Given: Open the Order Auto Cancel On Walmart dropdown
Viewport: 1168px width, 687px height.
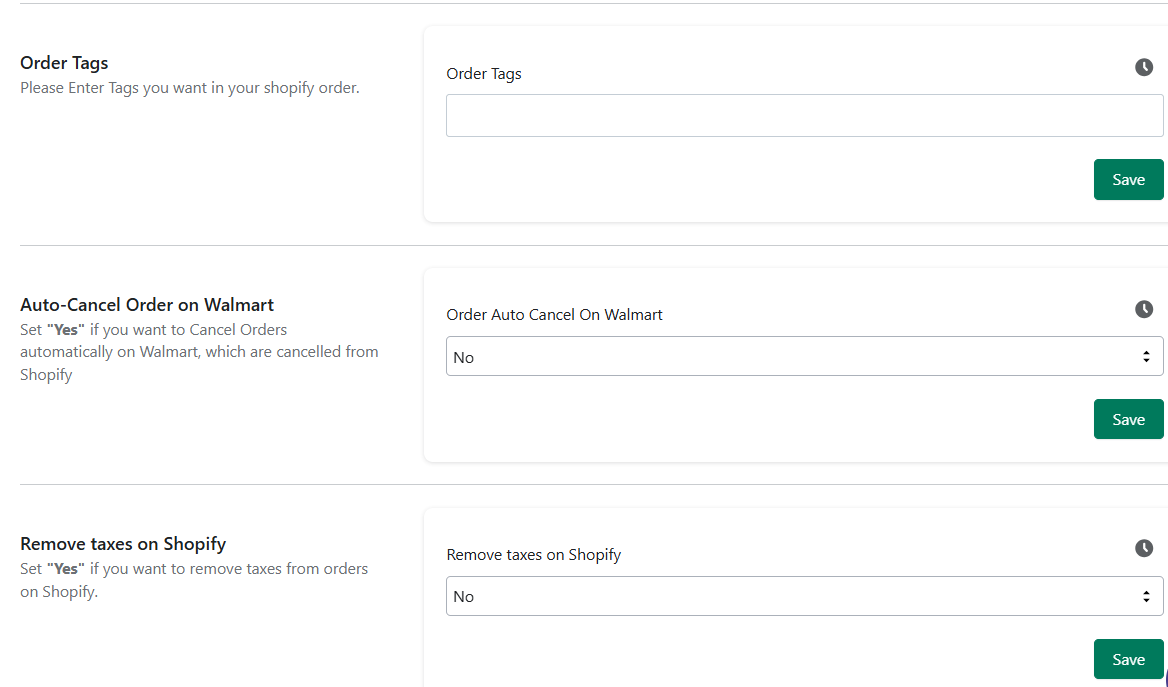Looking at the screenshot, I should 804,356.
